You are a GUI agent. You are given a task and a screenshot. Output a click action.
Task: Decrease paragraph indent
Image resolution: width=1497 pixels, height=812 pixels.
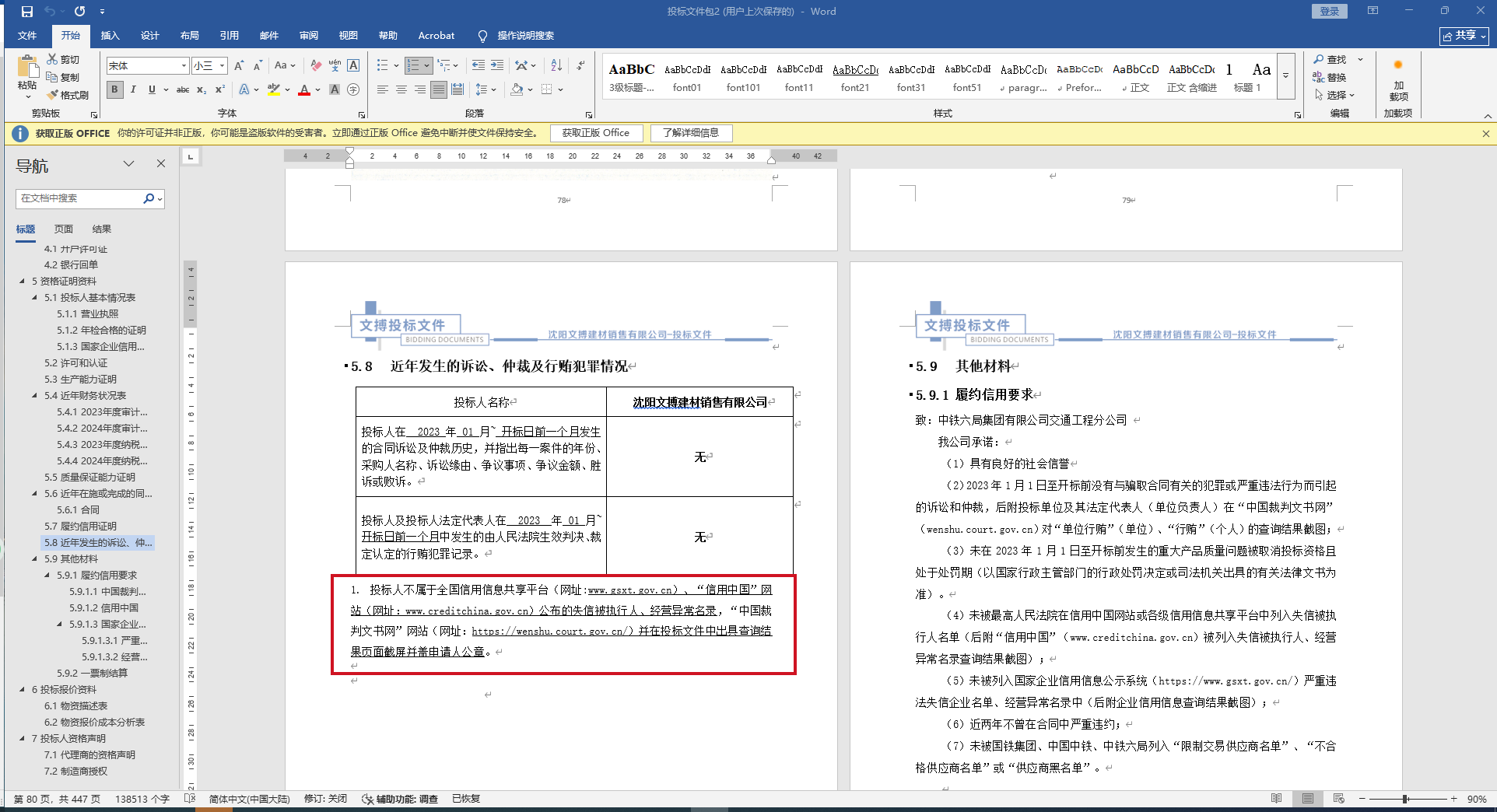478,65
